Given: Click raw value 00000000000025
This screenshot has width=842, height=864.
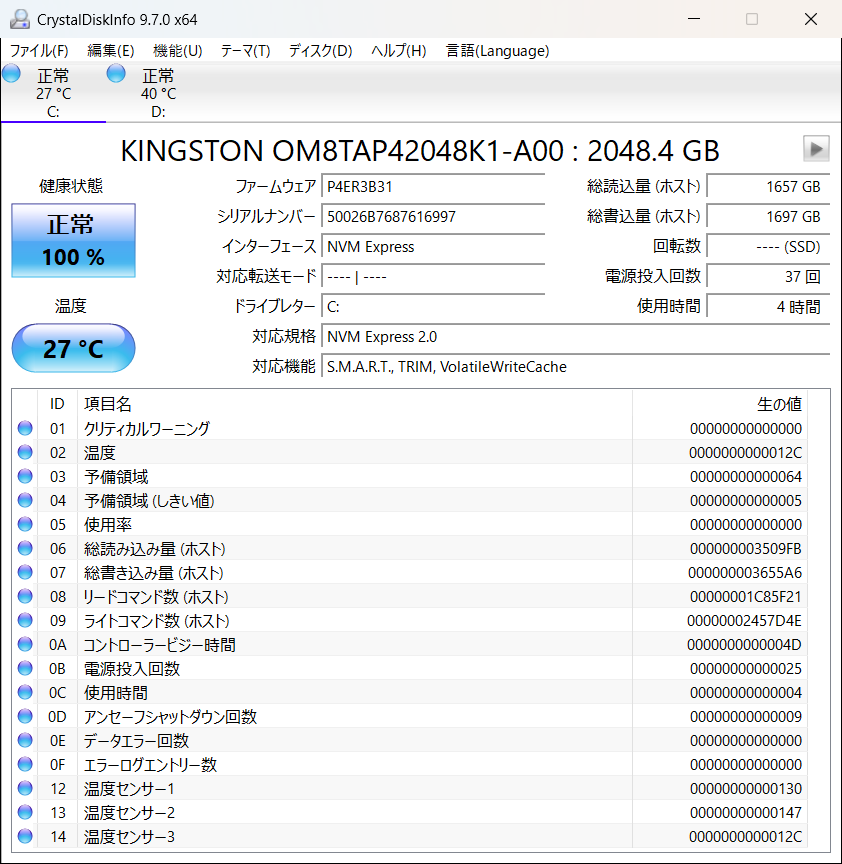Looking at the screenshot, I should coord(746,669).
